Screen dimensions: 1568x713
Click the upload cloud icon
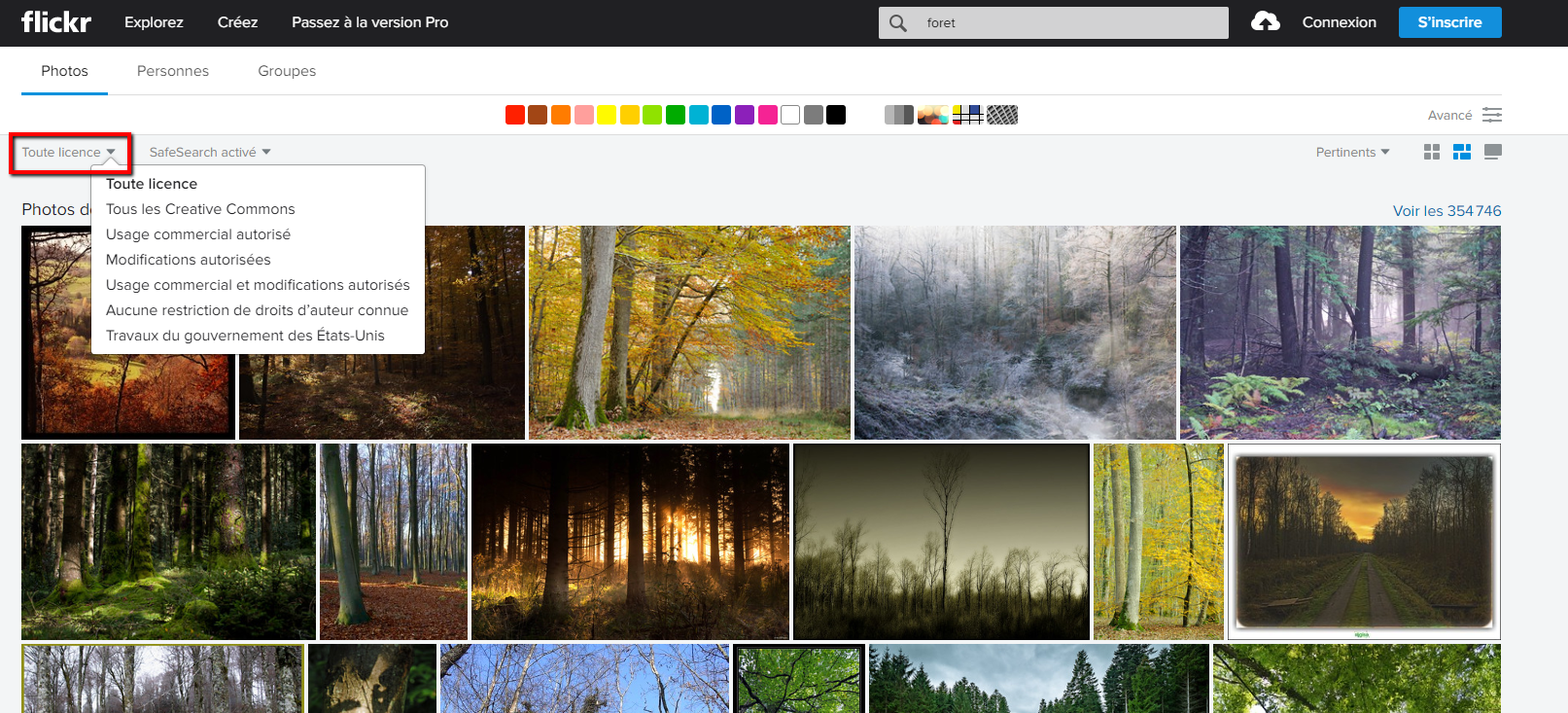[x=1265, y=21]
